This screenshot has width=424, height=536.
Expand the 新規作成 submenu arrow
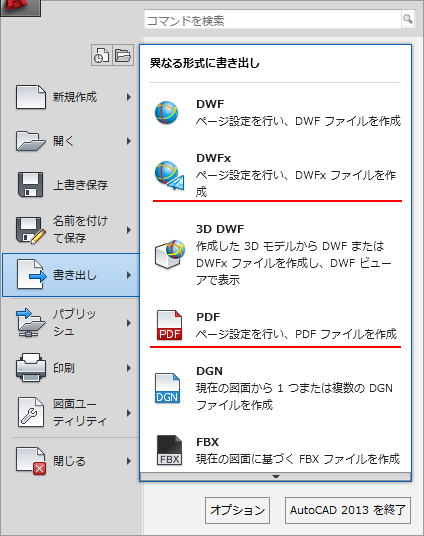[129, 97]
